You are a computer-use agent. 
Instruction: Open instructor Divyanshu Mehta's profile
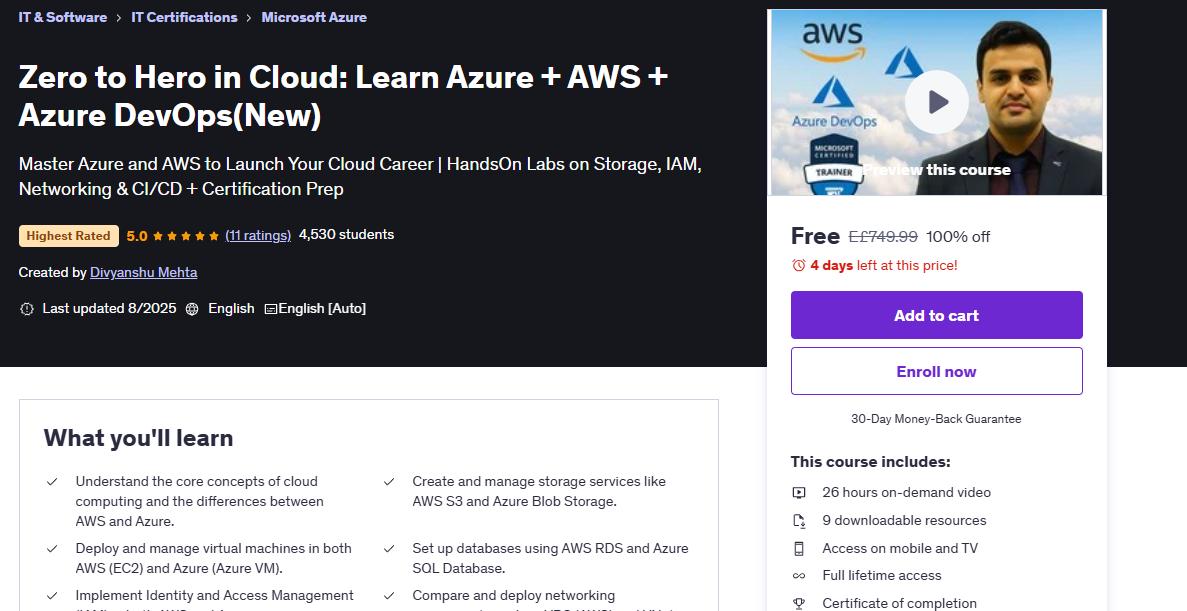[x=144, y=273]
